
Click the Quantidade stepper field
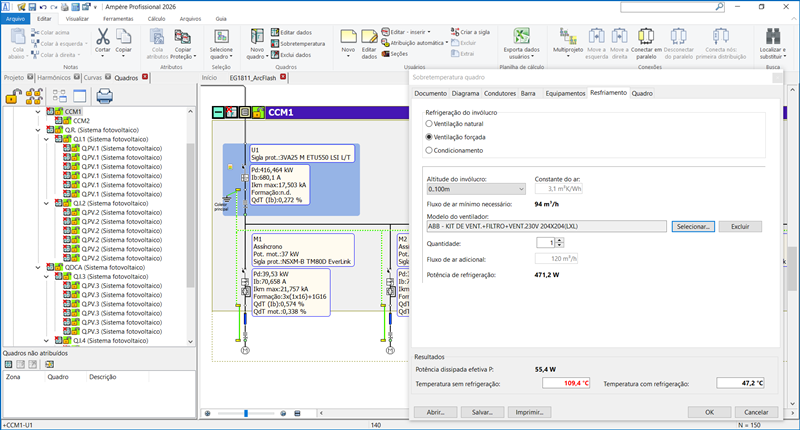(543, 243)
